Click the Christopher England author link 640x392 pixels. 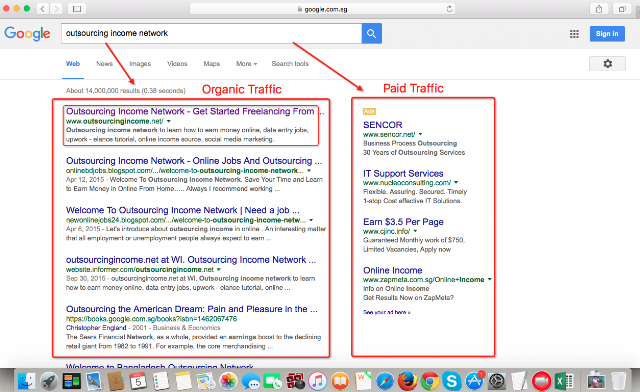[x=96, y=328]
